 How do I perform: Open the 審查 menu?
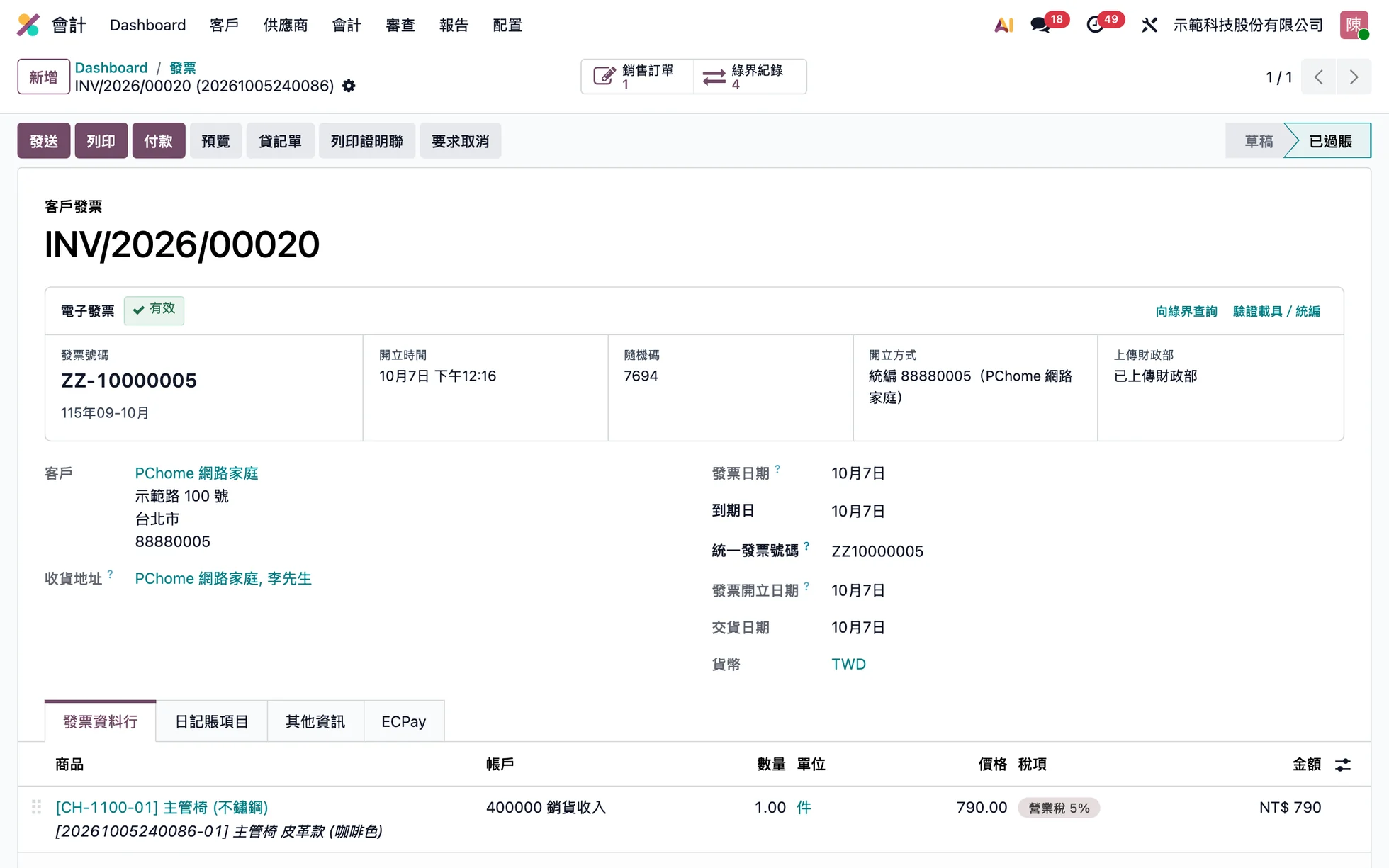(x=400, y=25)
